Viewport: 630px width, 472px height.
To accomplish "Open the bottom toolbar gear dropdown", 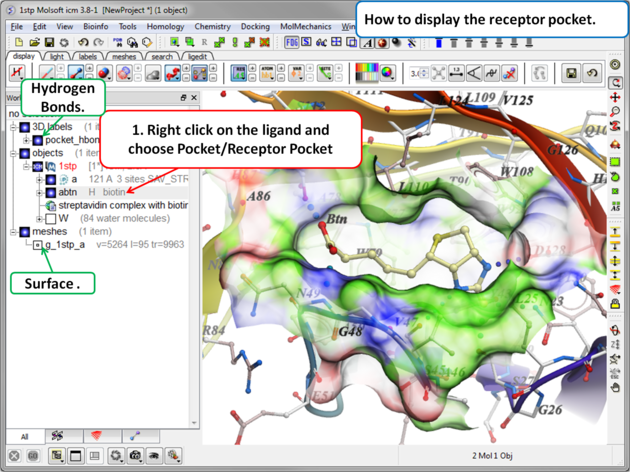I will [116, 455].
